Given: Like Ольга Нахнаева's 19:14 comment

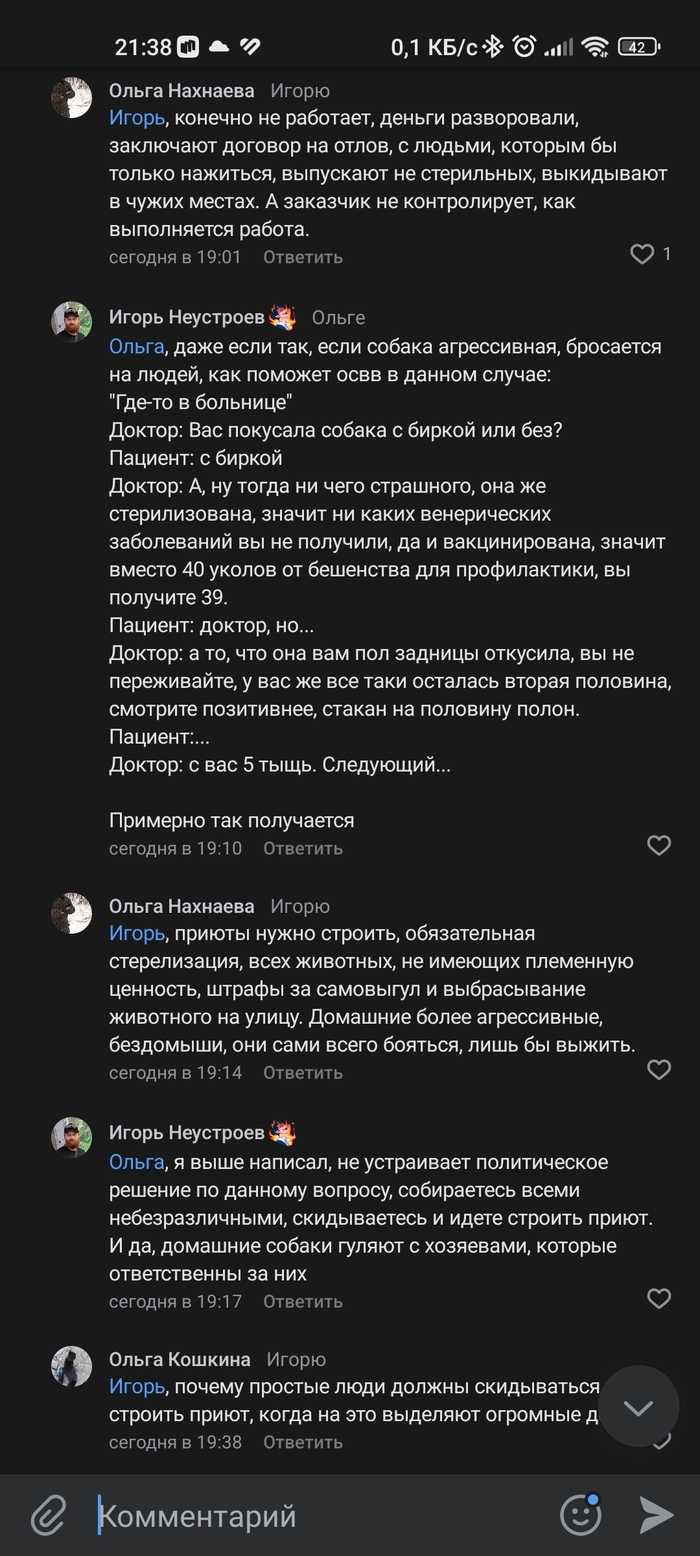Looking at the screenshot, I should click(659, 1069).
